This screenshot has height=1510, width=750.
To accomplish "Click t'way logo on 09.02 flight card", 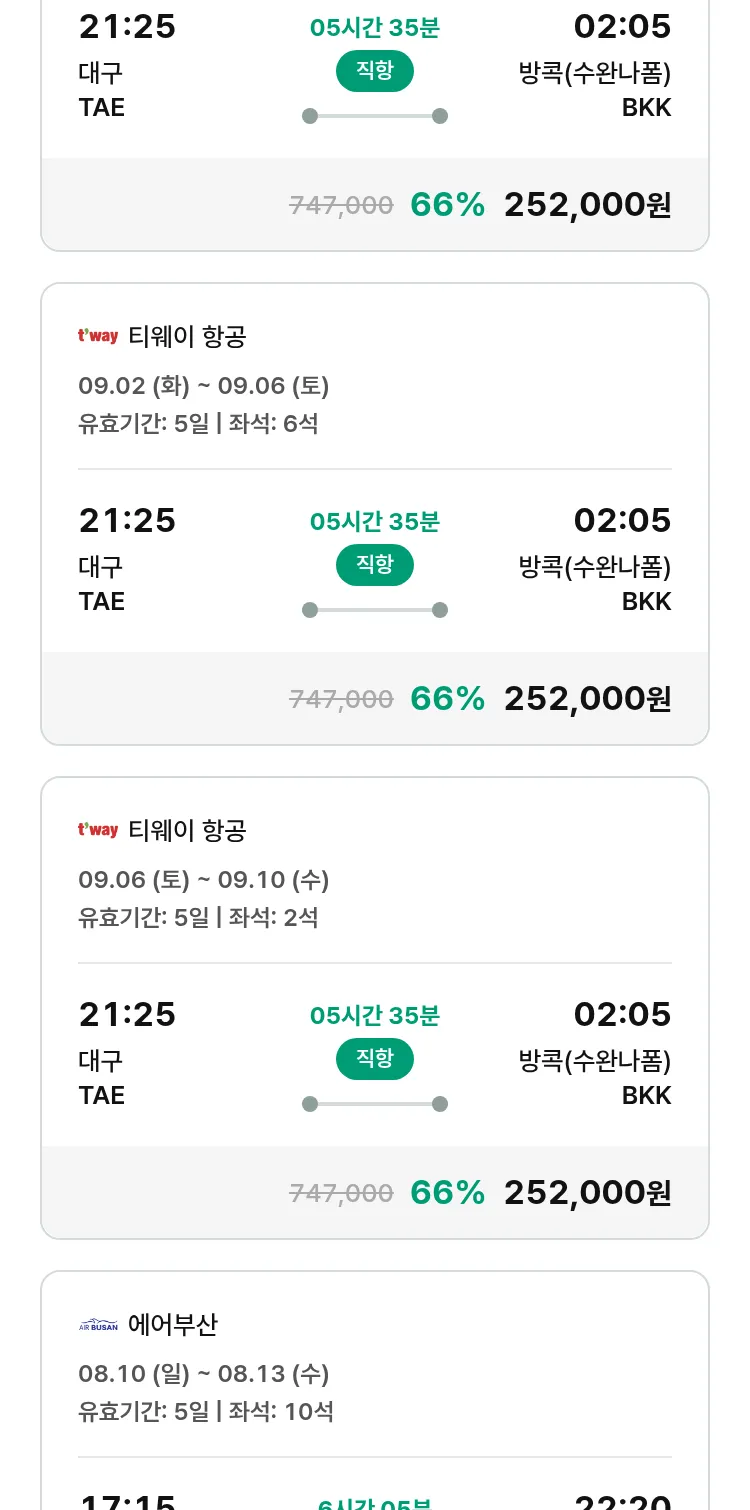I will (x=98, y=336).
